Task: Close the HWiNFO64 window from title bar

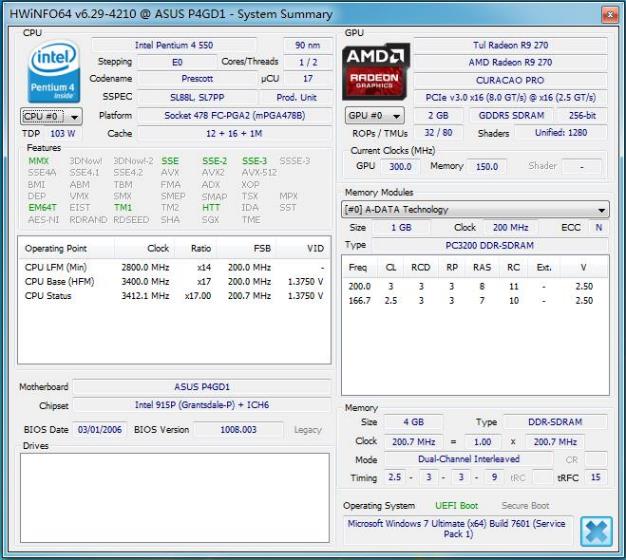Action: click(609, 14)
